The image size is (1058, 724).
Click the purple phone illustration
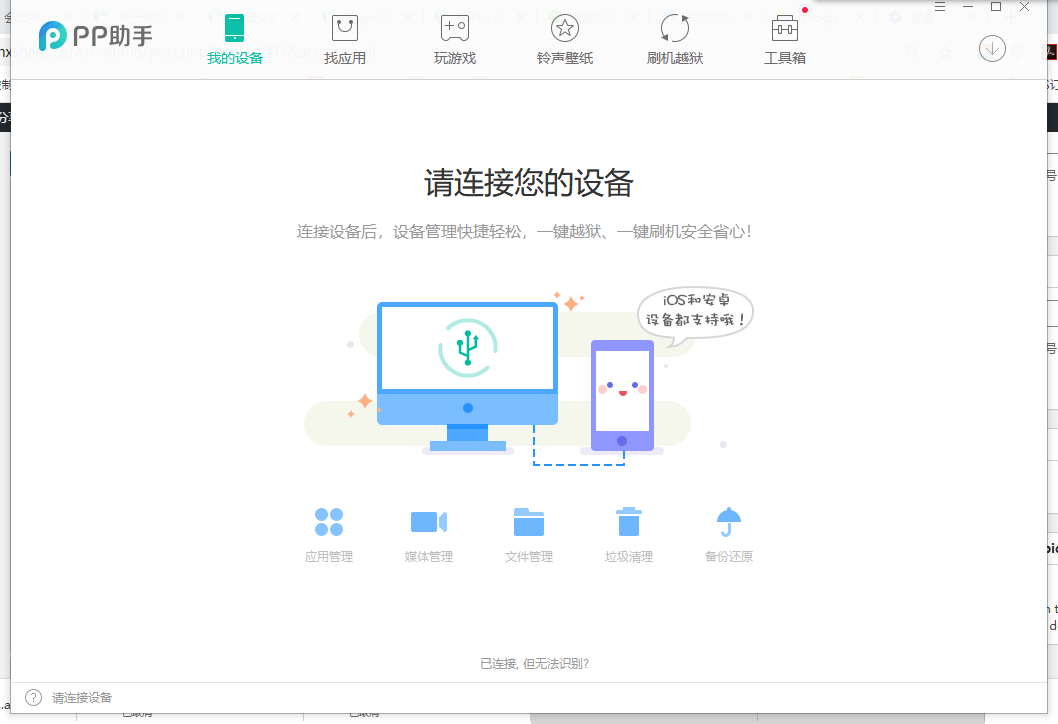click(x=622, y=395)
